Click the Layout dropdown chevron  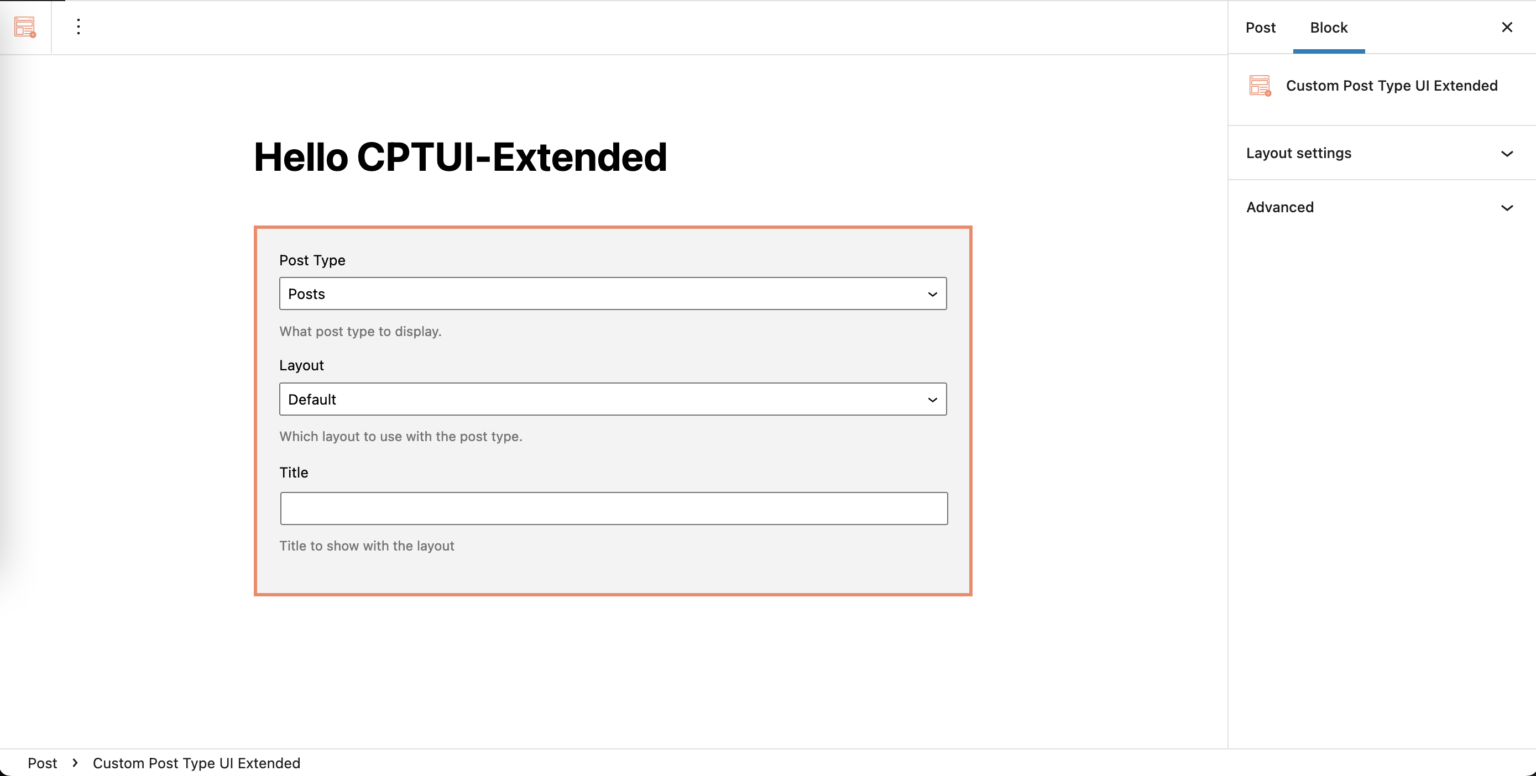[x=932, y=399]
